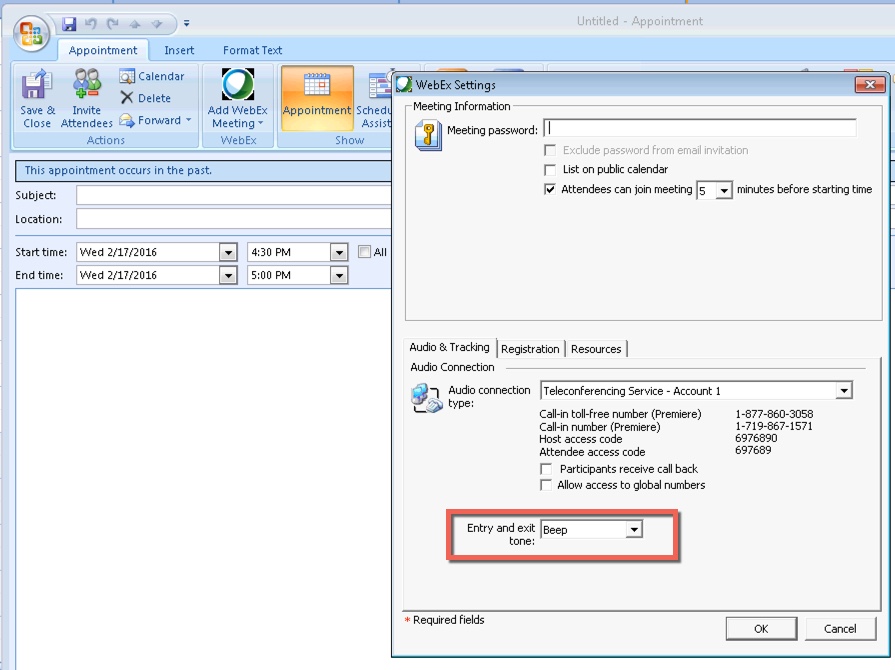This screenshot has width=895, height=670.
Task: Click the call-in number 1-719-867-1571
Action: tap(773, 426)
